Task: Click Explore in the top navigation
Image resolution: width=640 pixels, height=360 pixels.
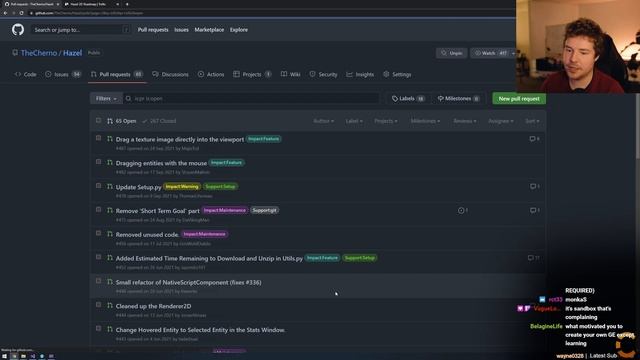Action: 238,29
